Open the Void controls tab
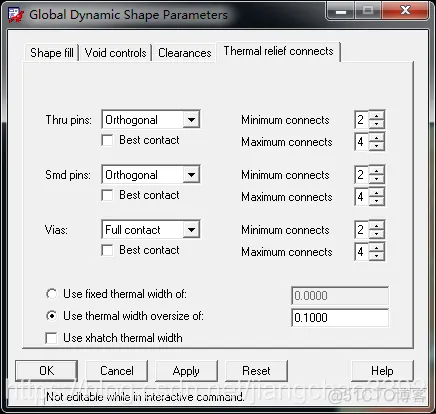This screenshot has height=414, width=436. click(115, 53)
